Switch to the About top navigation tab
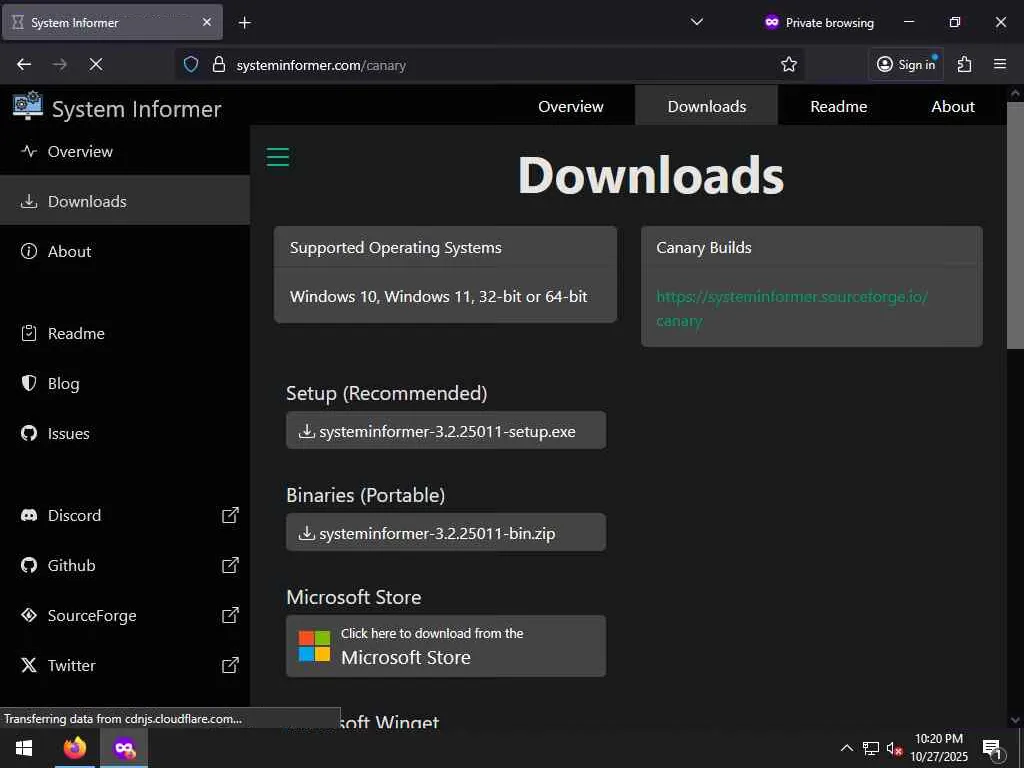Viewport: 1024px width, 768px height. point(953,106)
